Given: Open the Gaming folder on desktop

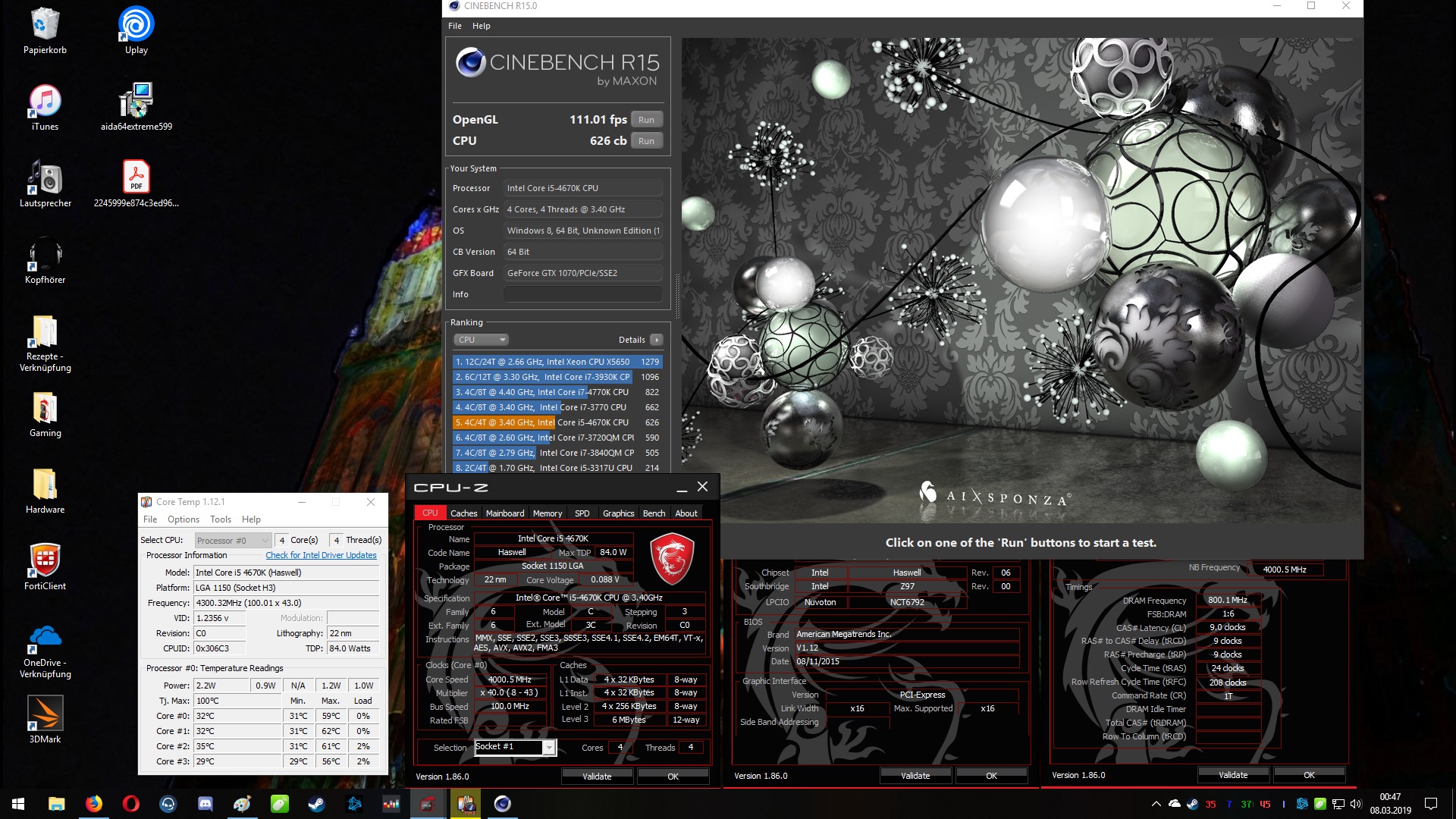Looking at the screenshot, I should (x=45, y=415).
